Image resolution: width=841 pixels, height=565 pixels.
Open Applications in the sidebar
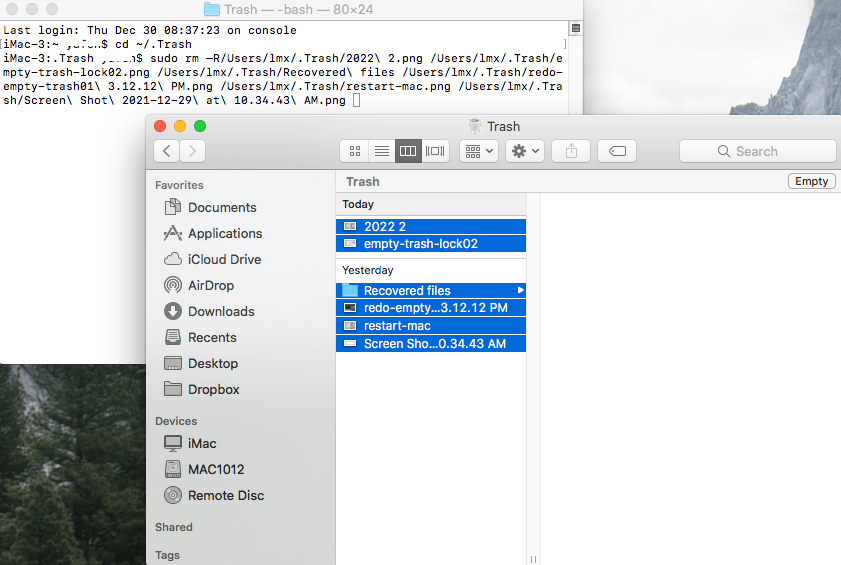pyautogui.click(x=225, y=233)
